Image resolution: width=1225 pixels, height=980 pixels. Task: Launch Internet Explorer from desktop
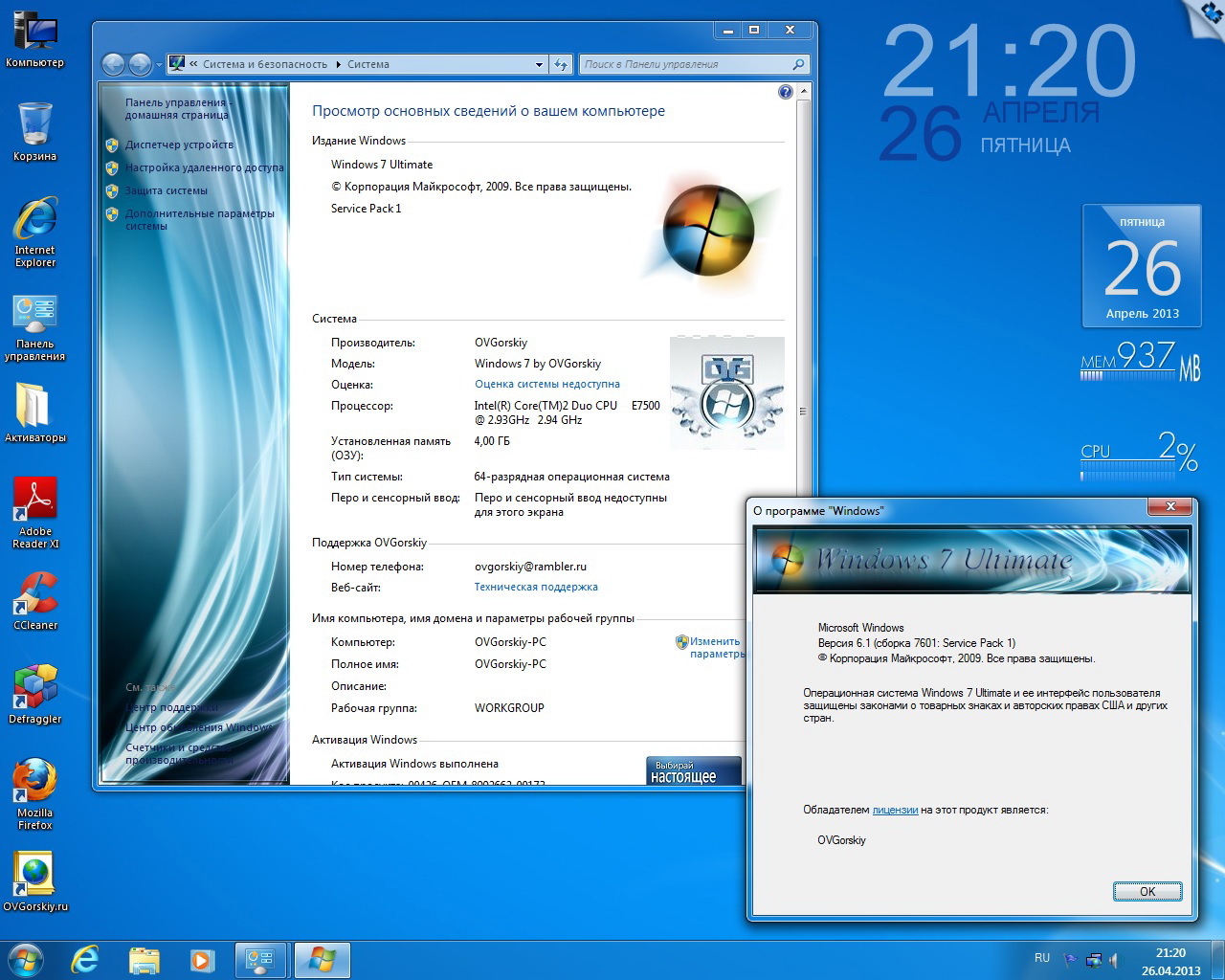(x=35, y=232)
